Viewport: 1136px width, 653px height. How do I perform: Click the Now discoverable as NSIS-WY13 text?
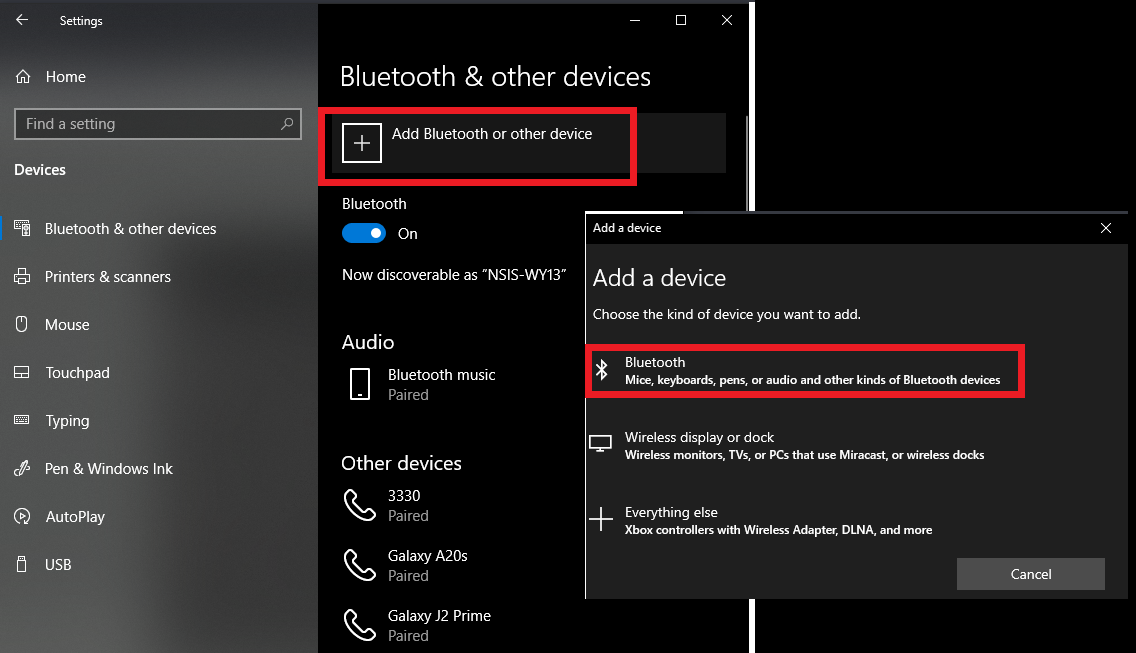(454, 275)
